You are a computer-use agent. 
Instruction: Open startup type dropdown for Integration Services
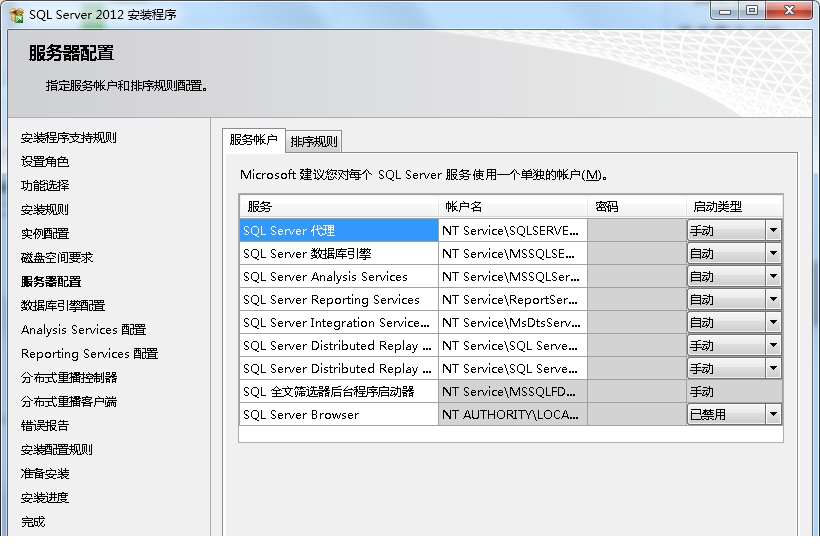point(773,322)
